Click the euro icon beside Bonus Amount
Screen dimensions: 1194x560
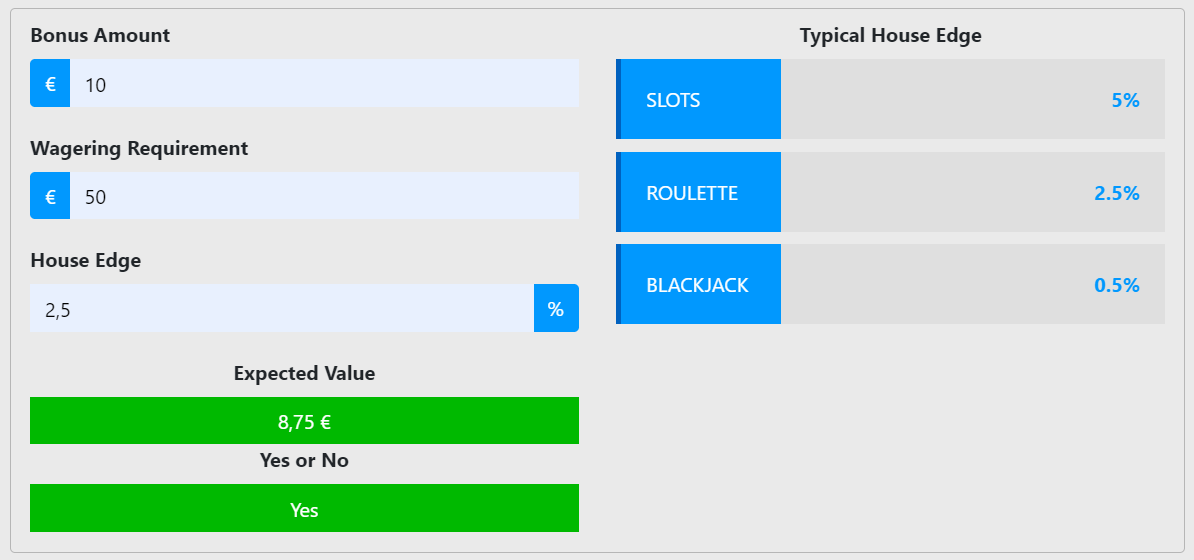coord(50,83)
